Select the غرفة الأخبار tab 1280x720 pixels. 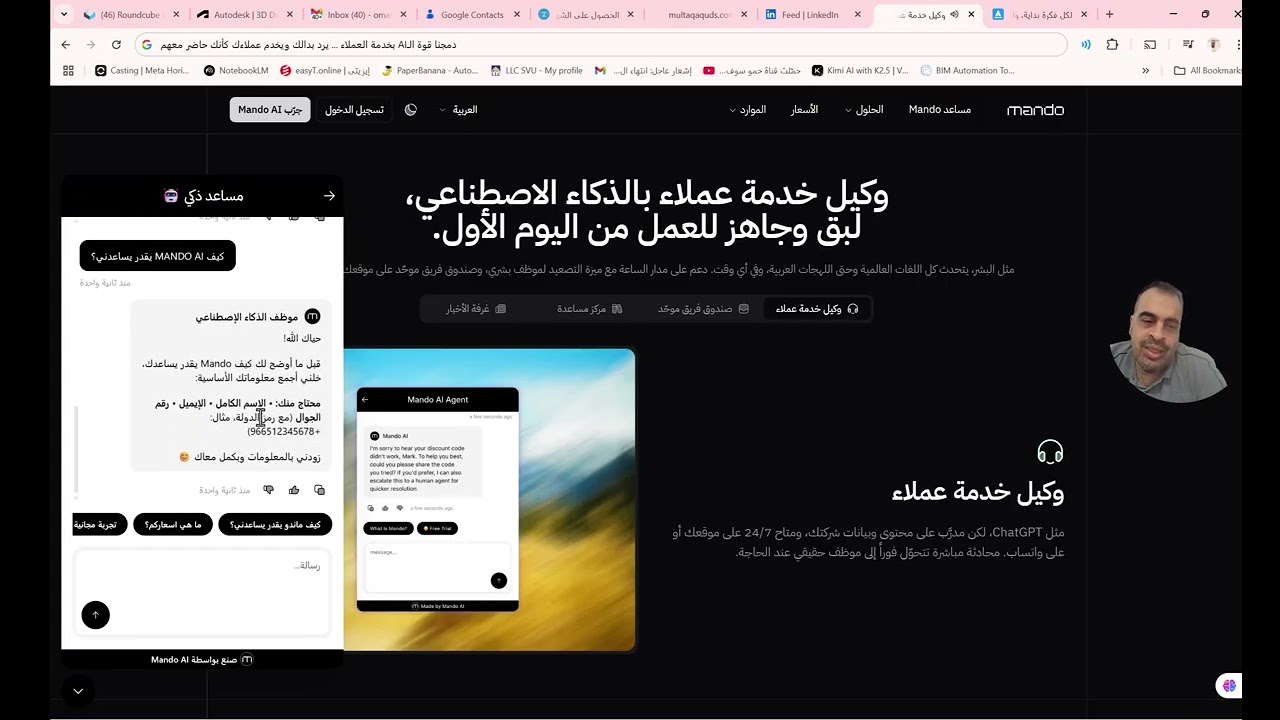pyautogui.click(x=476, y=309)
